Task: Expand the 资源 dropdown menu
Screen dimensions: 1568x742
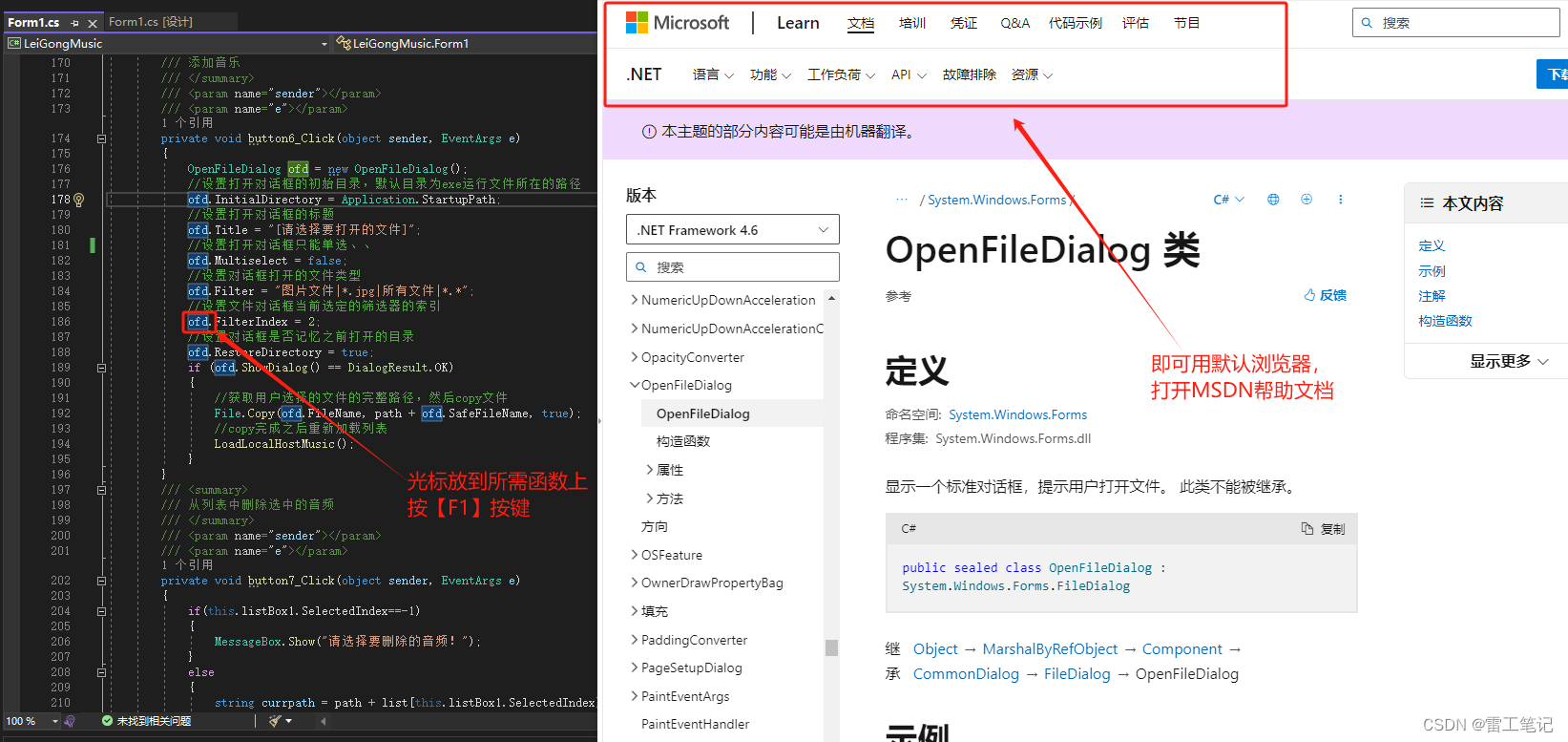Action: [x=1032, y=74]
